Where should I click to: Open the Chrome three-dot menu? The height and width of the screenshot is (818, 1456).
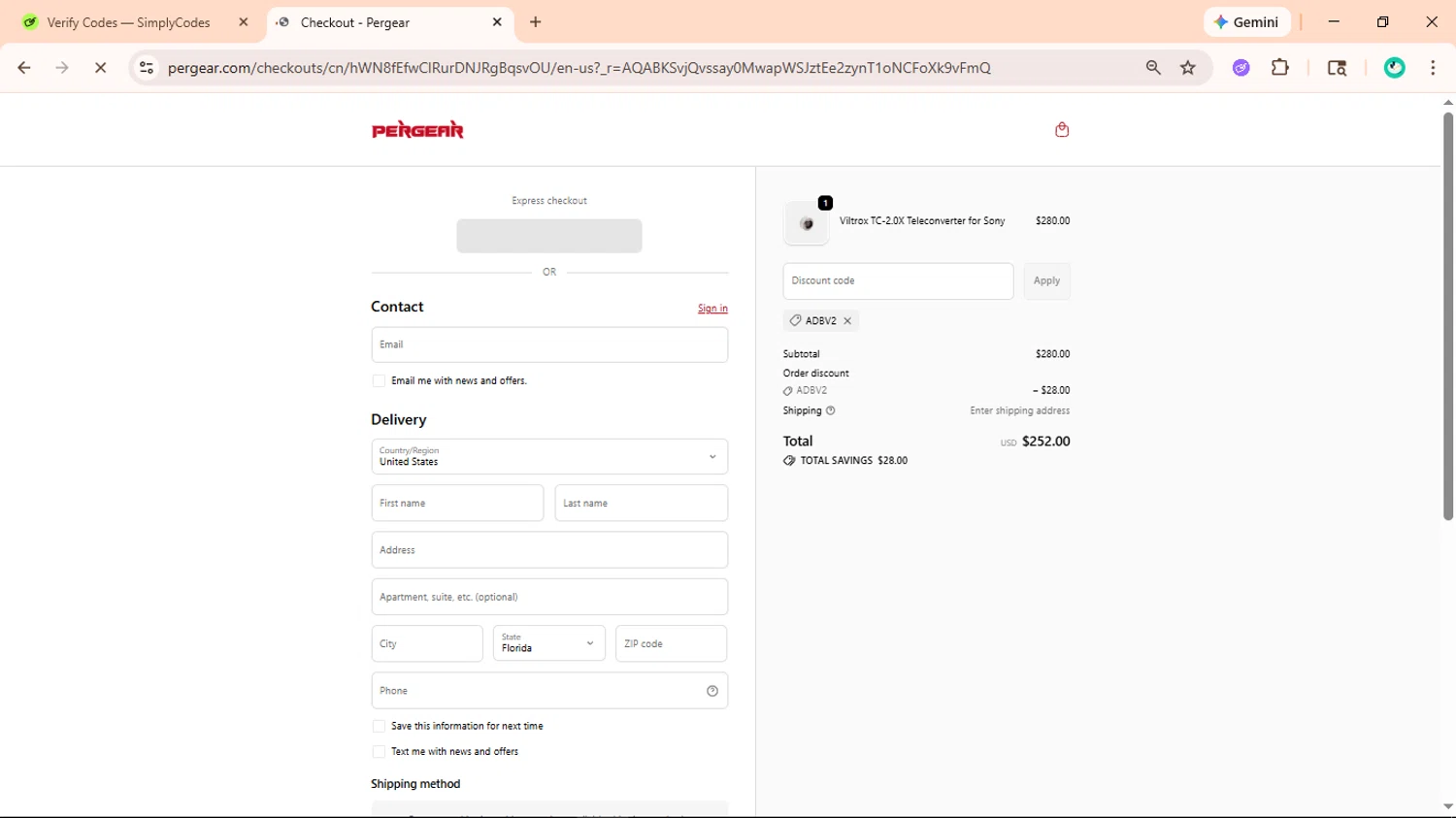click(1433, 68)
